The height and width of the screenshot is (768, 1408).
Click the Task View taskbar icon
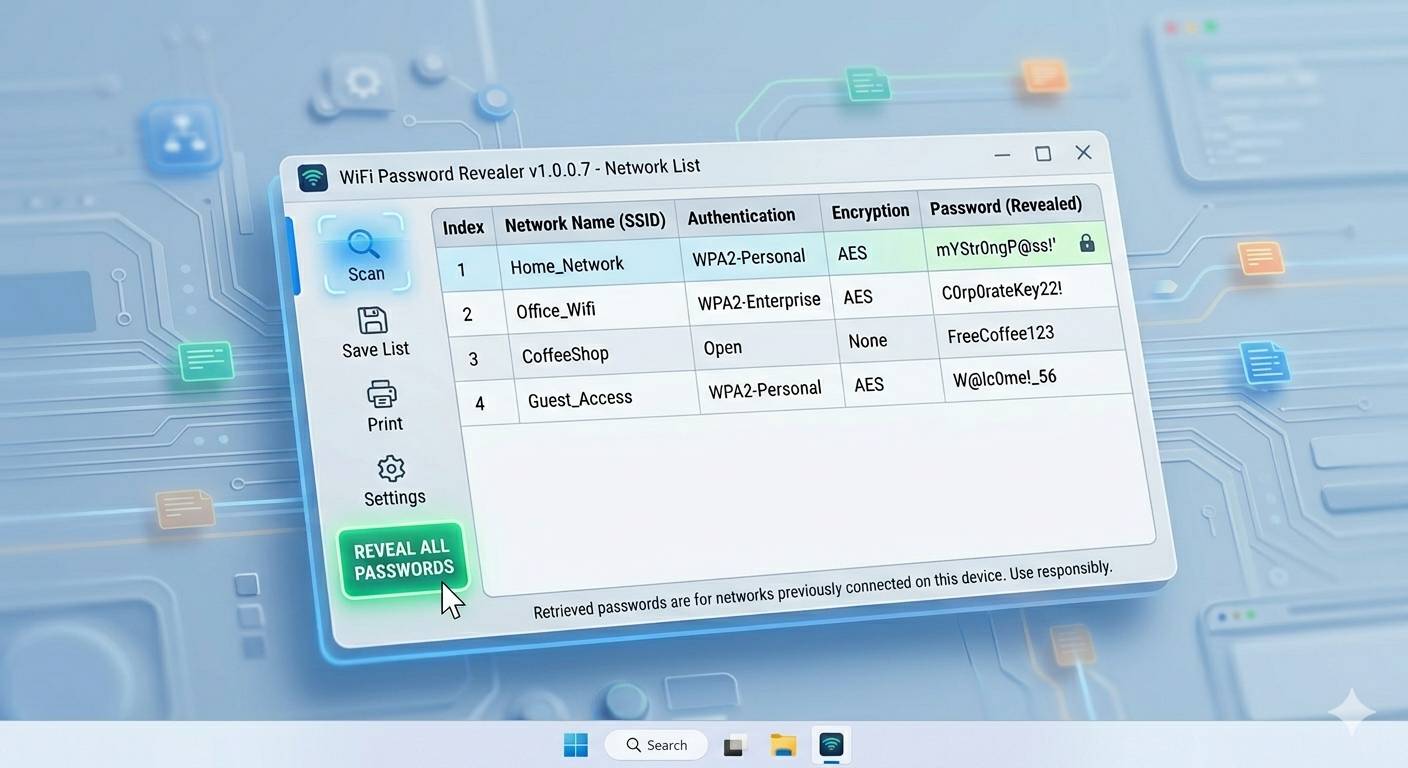tap(736, 745)
